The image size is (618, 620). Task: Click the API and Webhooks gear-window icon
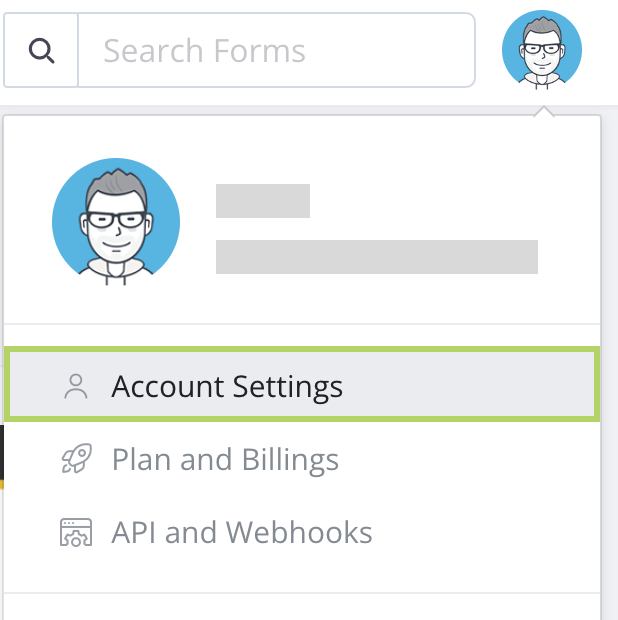pos(76,533)
